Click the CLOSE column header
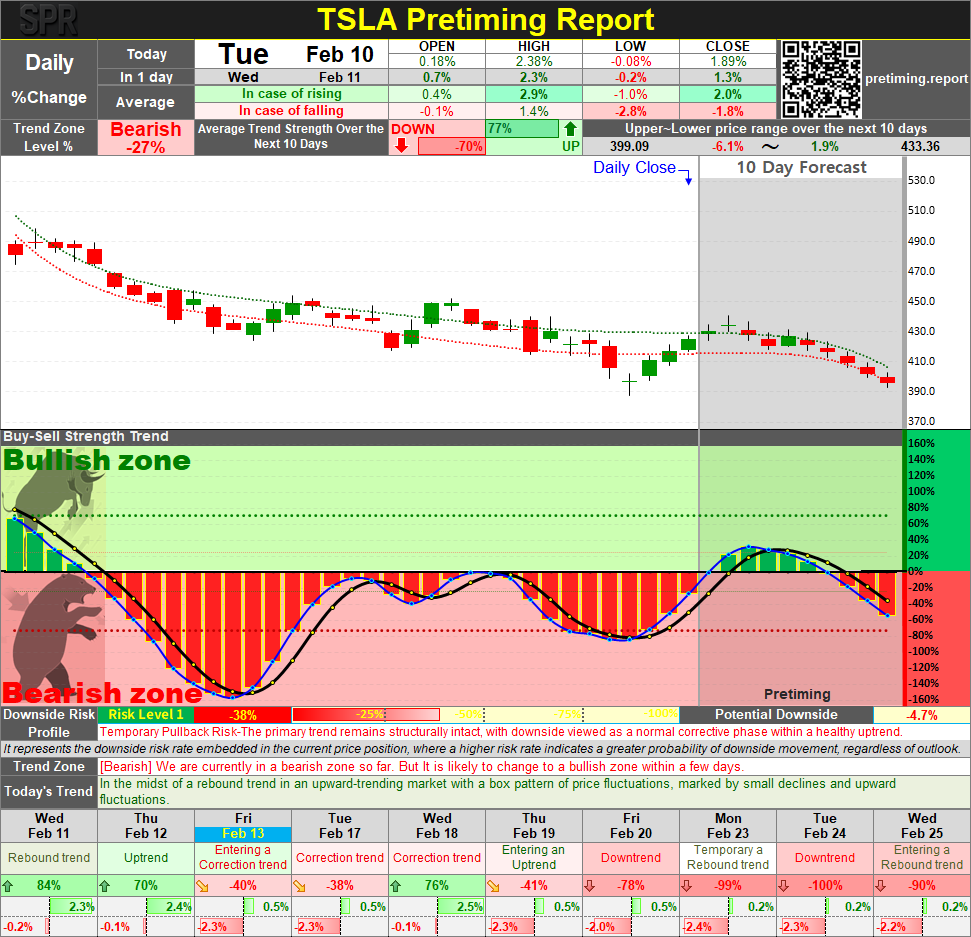 click(x=728, y=46)
